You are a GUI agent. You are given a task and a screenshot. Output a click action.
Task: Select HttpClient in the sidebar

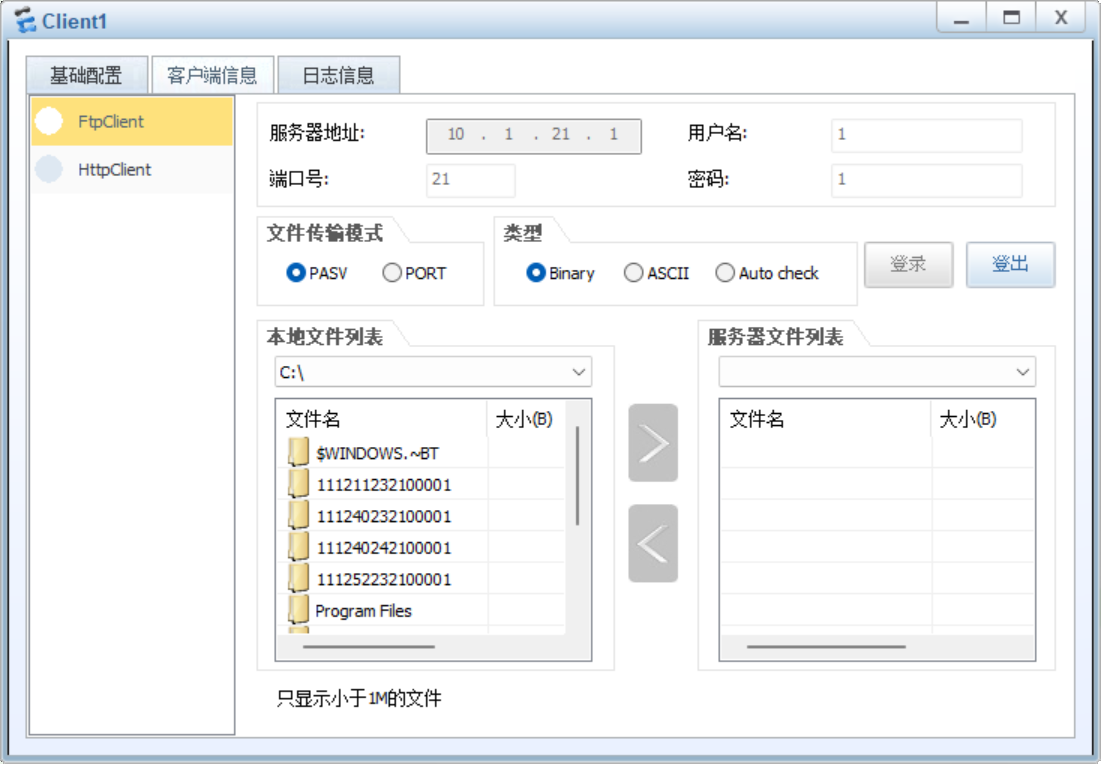[132, 169]
